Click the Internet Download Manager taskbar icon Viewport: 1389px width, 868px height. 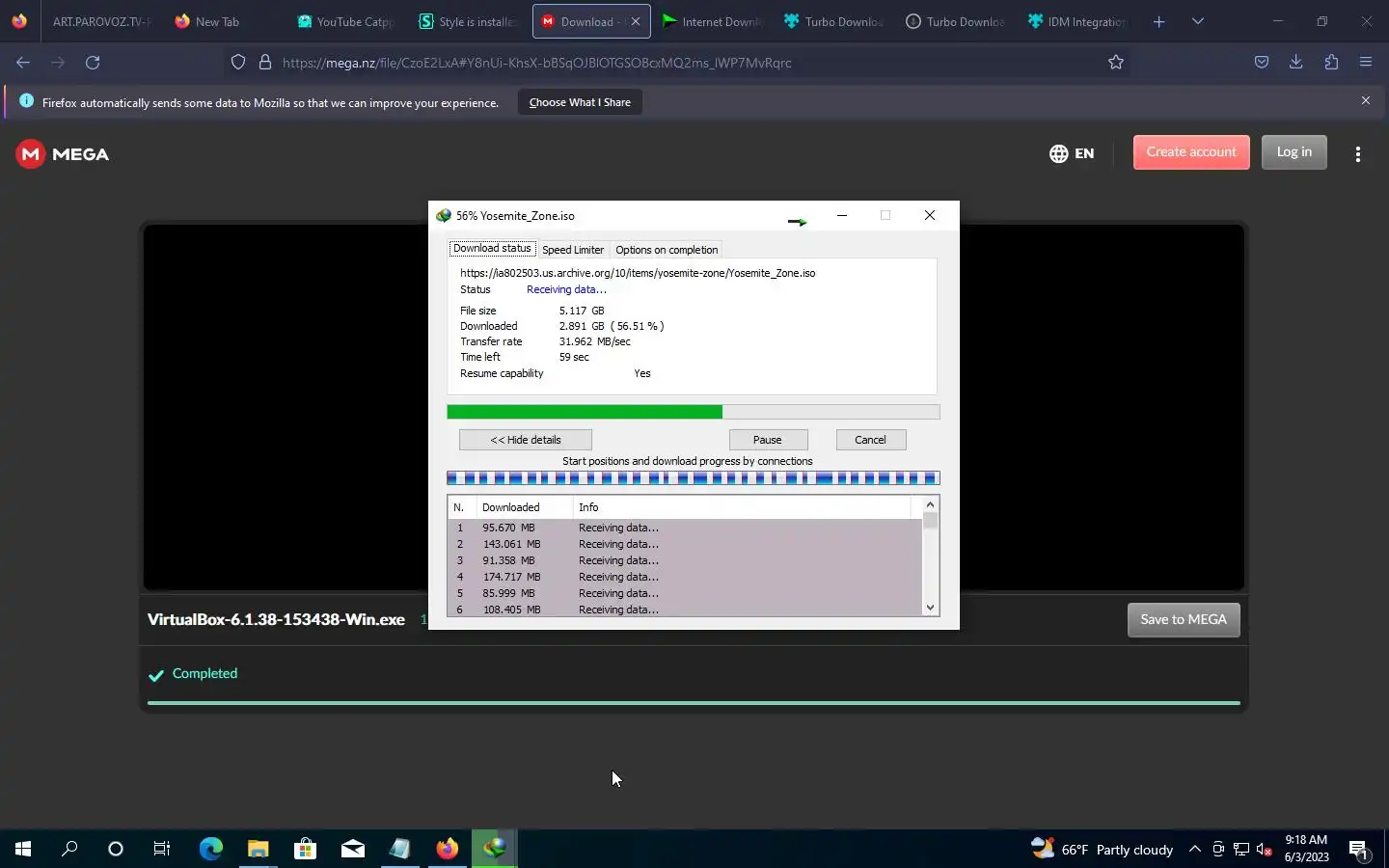(494, 849)
